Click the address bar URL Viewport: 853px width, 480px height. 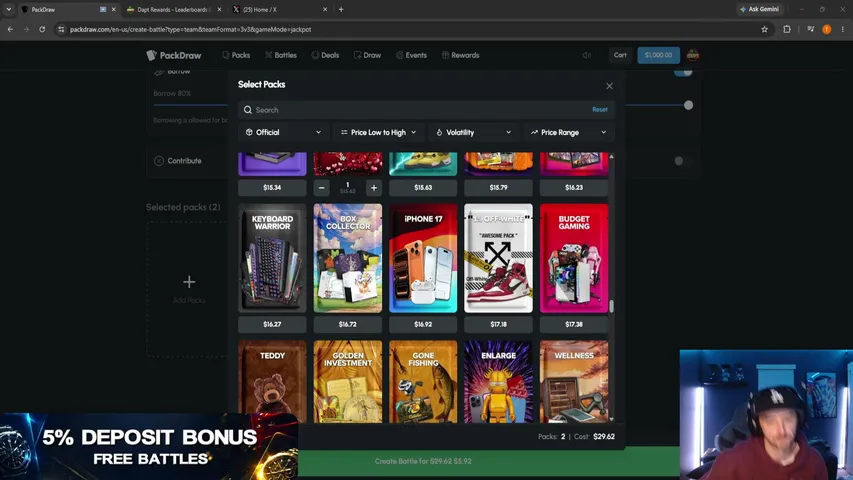[x=190, y=29]
